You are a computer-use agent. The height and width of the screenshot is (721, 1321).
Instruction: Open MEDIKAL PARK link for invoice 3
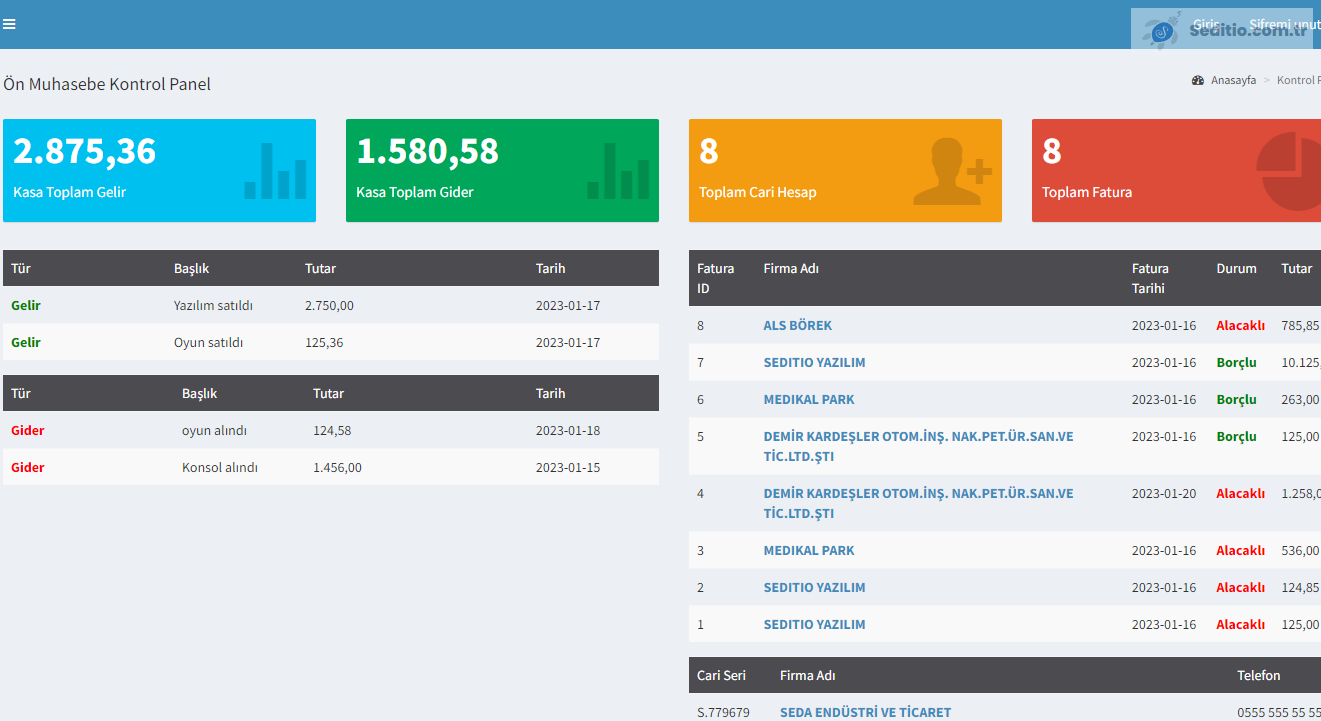point(809,550)
